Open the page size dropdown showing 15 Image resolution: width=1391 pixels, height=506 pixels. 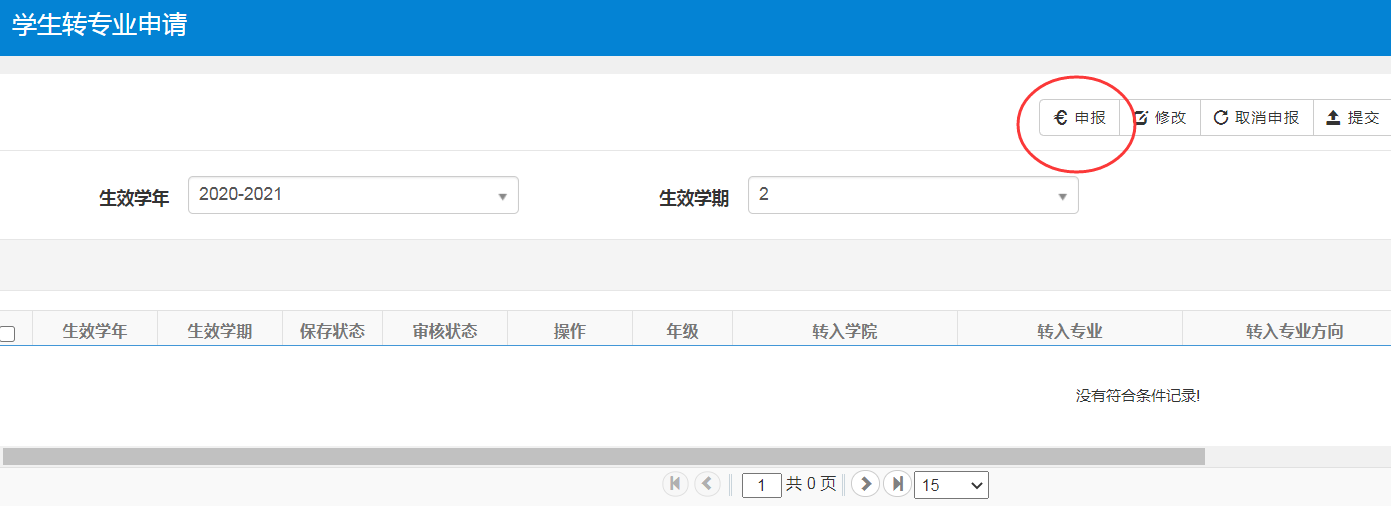[x=951, y=485]
